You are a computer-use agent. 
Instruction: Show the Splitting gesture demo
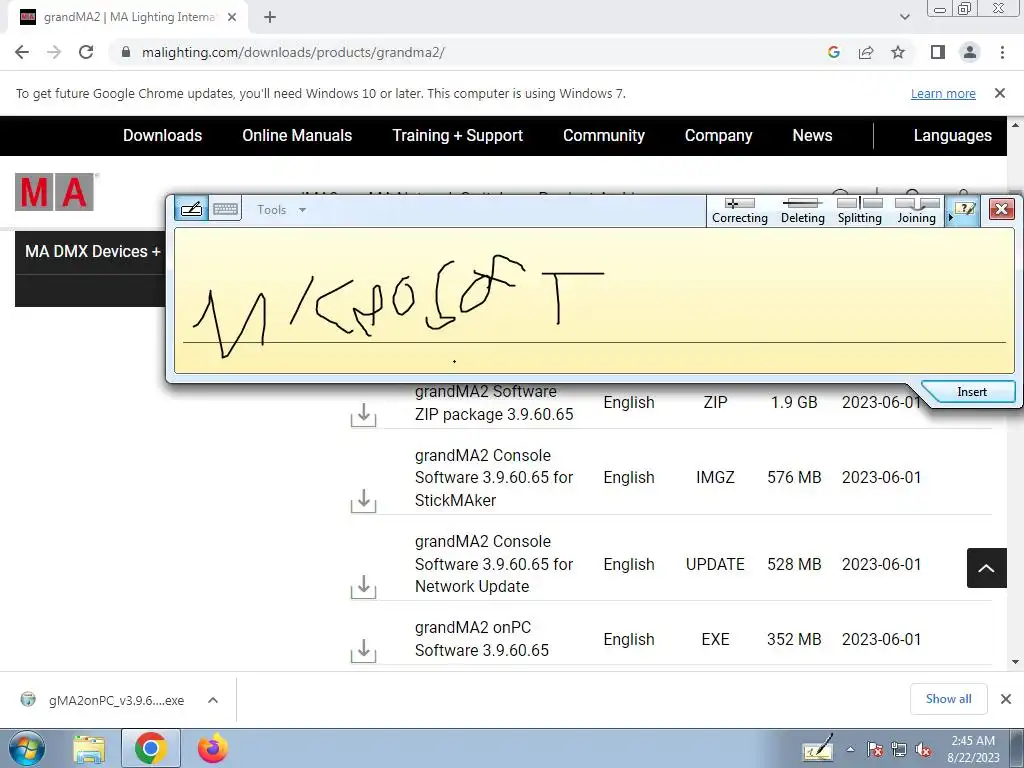point(859,211)
